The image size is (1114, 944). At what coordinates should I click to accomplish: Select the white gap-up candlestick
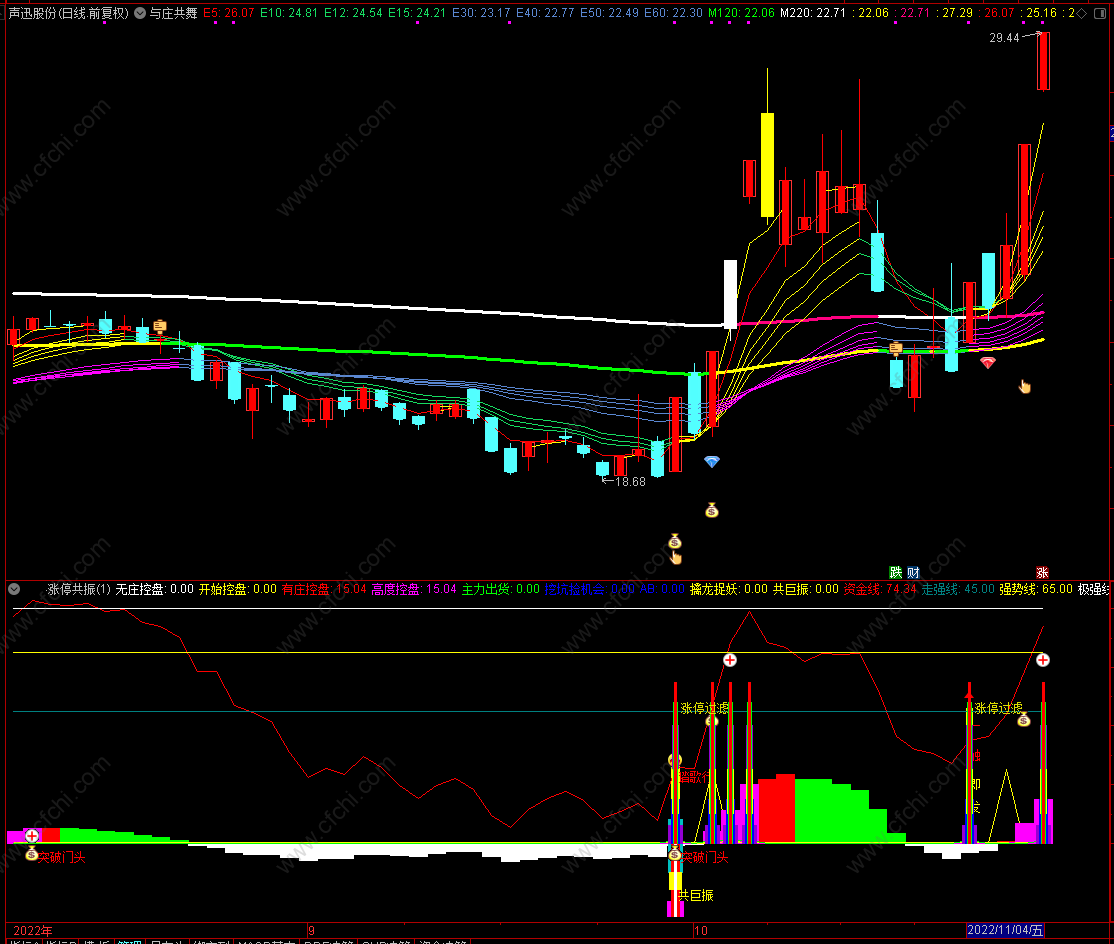click(730, 294)
